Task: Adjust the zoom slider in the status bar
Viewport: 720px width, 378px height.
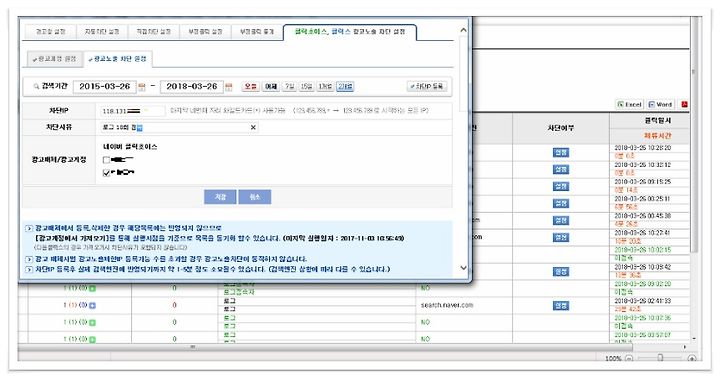Action: 660,358
